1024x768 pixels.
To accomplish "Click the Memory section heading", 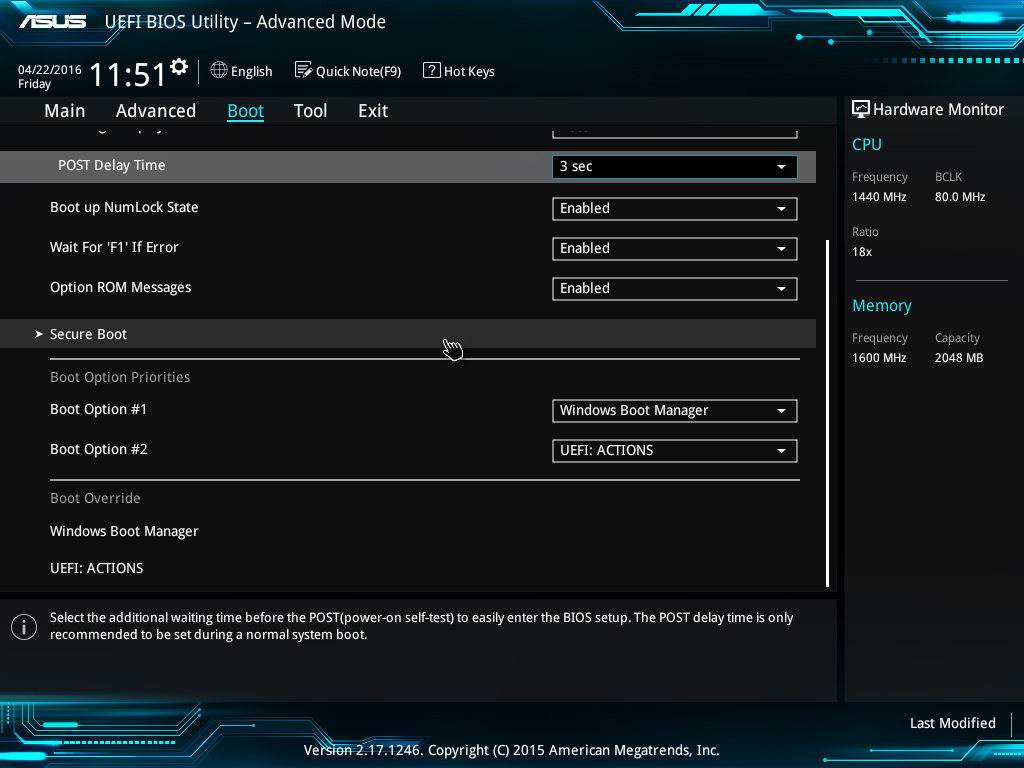I will (x=882, y=306).
